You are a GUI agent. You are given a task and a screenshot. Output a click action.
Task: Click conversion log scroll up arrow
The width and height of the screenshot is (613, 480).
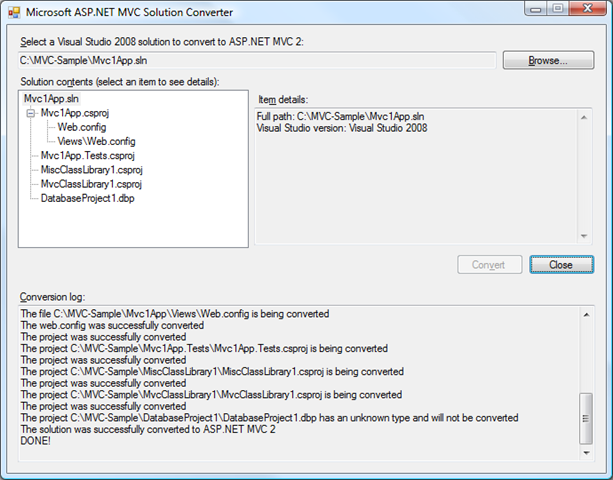click(x=586, y=315)
